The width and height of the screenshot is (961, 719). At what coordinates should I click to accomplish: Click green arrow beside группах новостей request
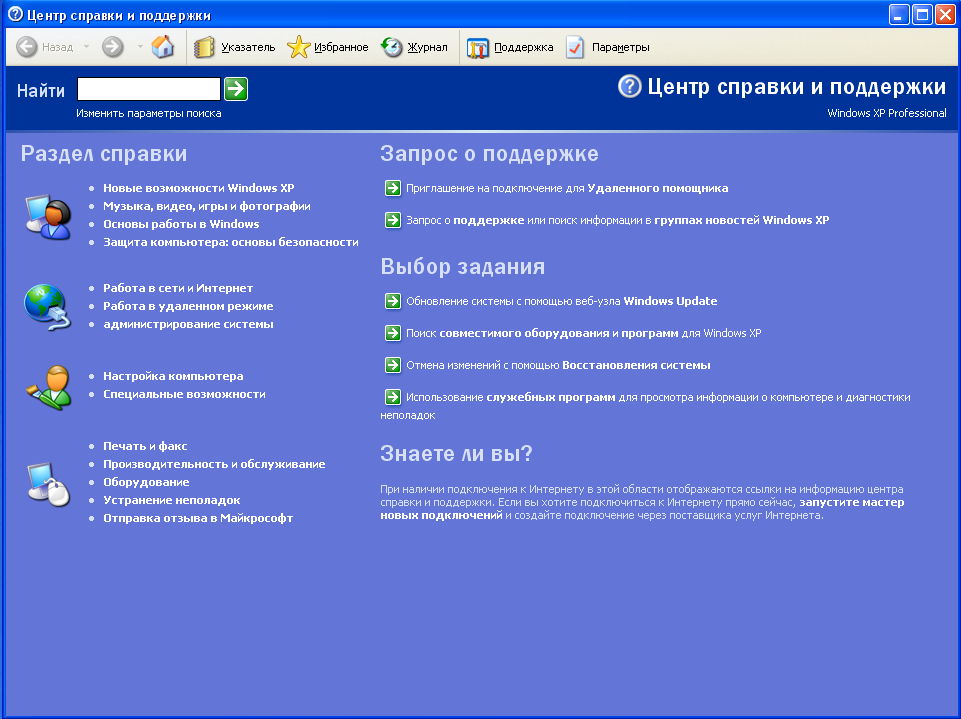[393, 220]
